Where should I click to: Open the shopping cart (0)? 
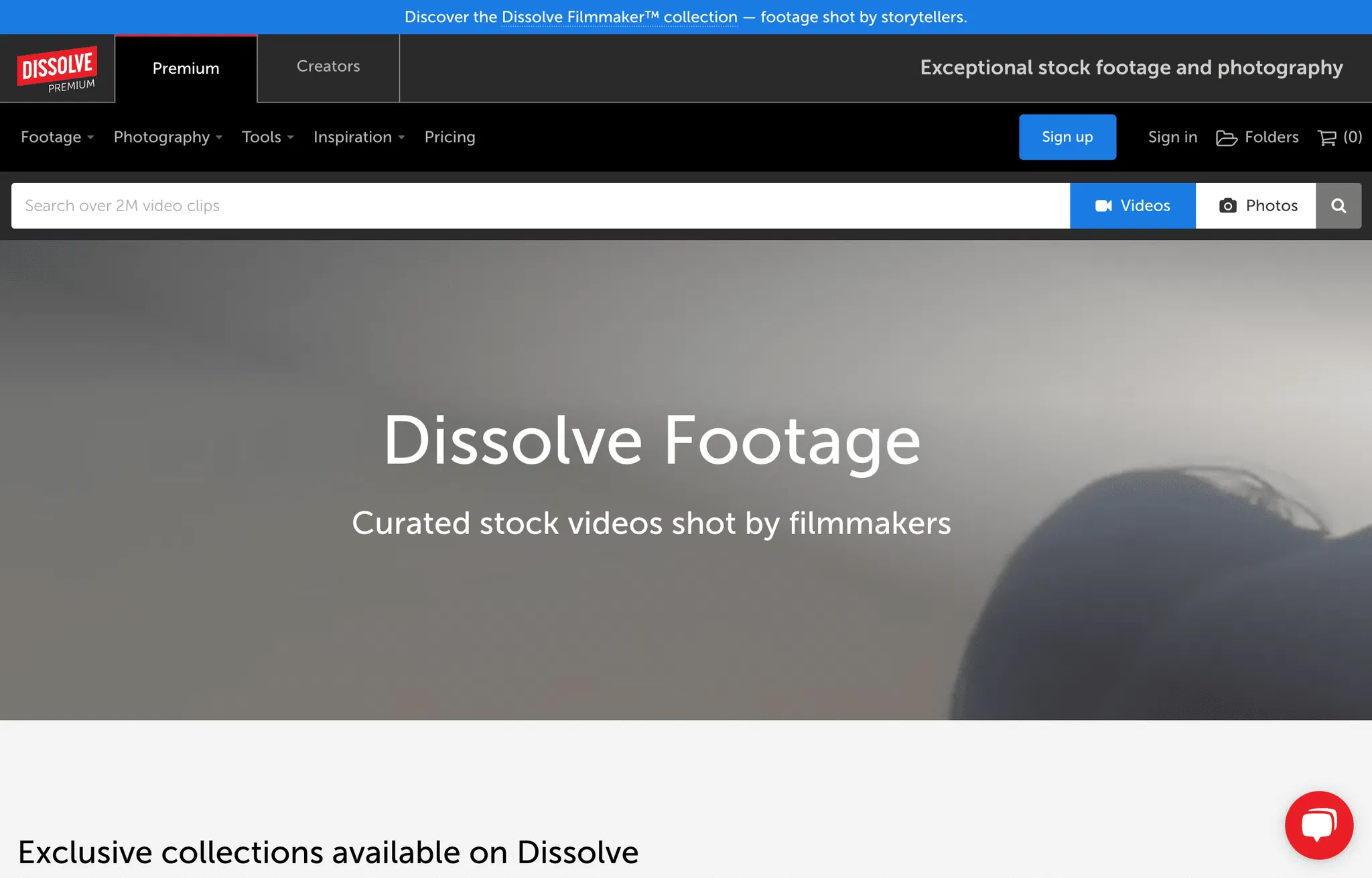[1340, 137]
